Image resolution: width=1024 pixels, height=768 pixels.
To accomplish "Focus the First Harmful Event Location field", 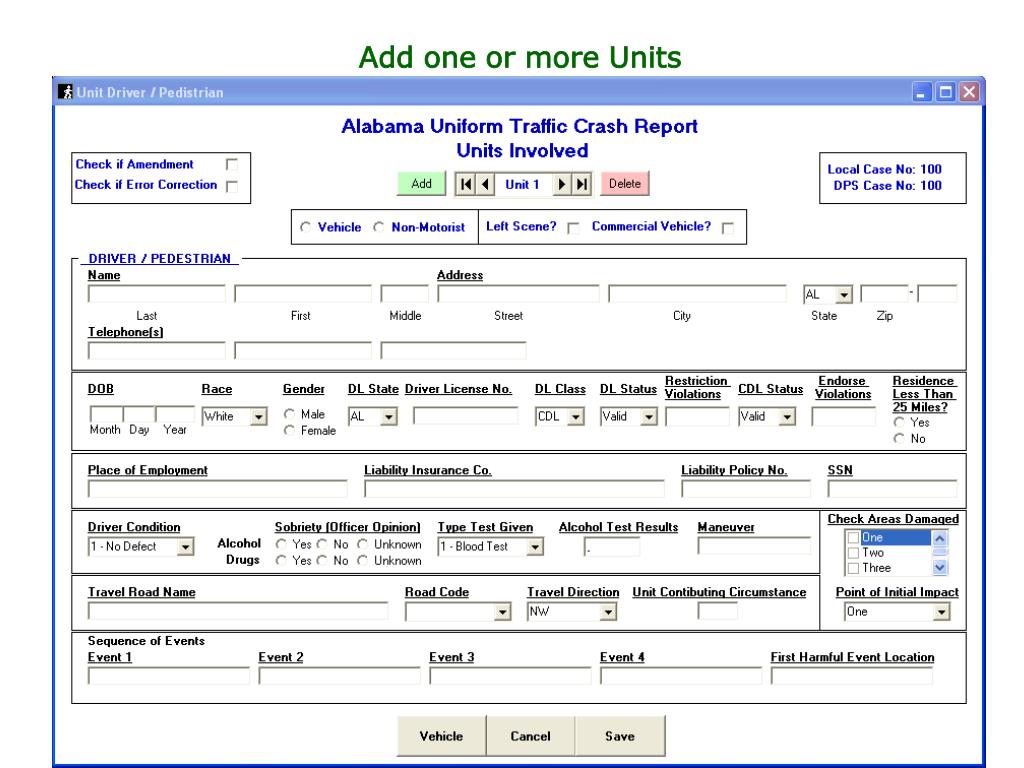I will 852,676.
